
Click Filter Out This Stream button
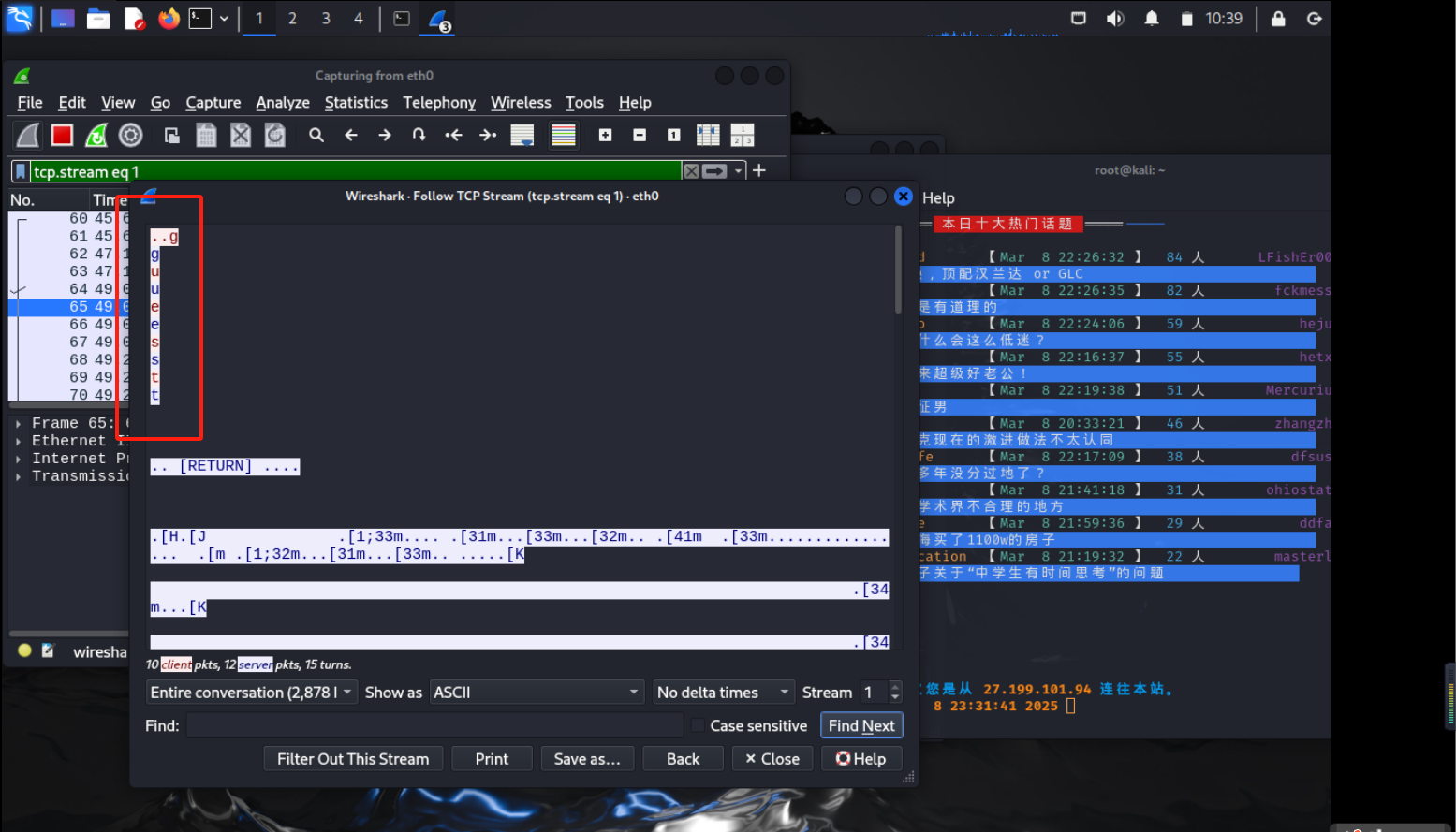[x=353, y=759]
